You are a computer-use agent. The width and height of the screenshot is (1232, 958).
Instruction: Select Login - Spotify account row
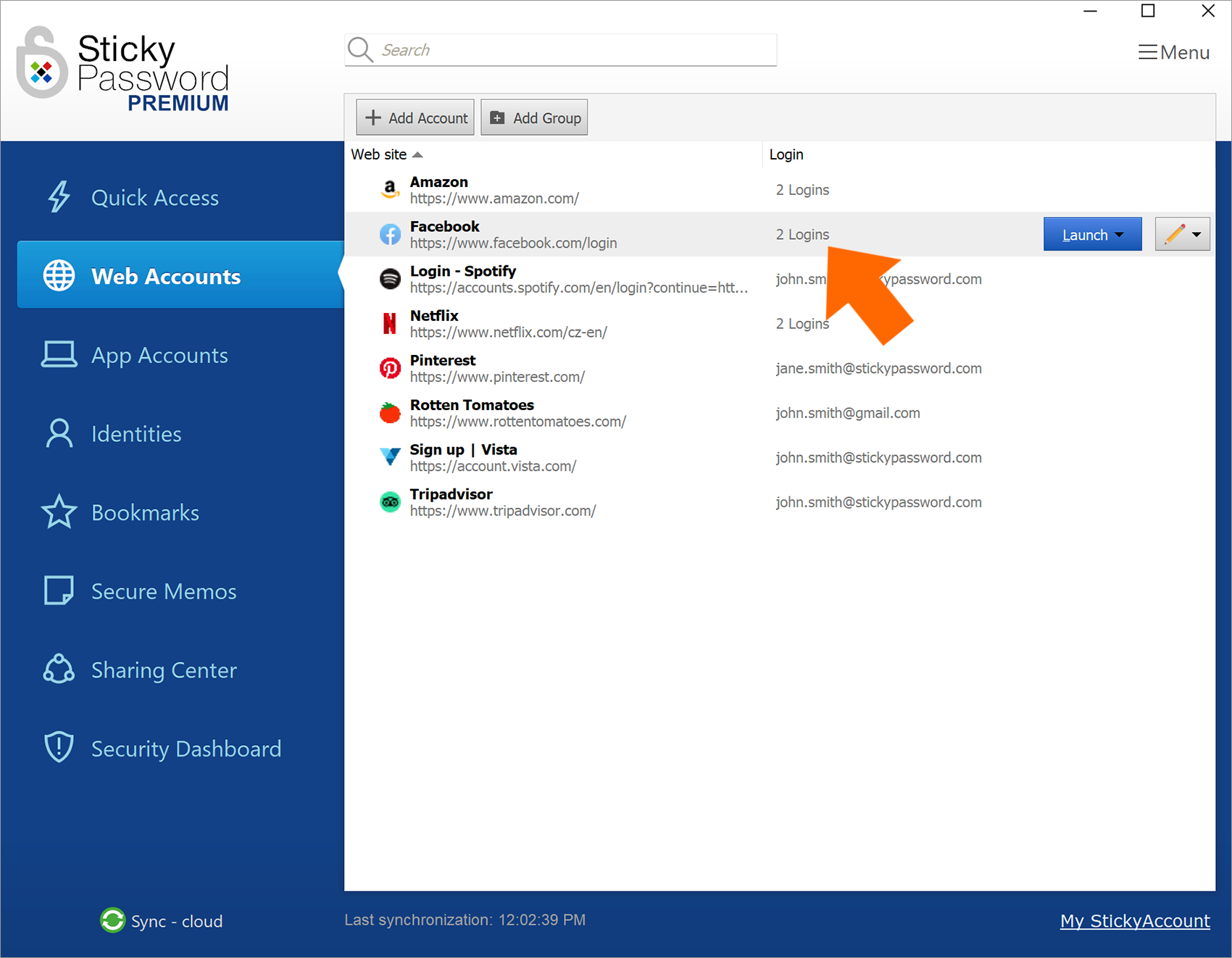[780, 279]
